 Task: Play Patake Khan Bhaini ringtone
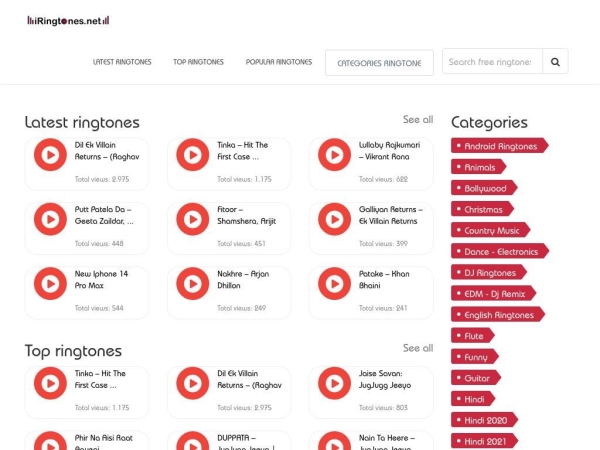(x=333, y=282)
